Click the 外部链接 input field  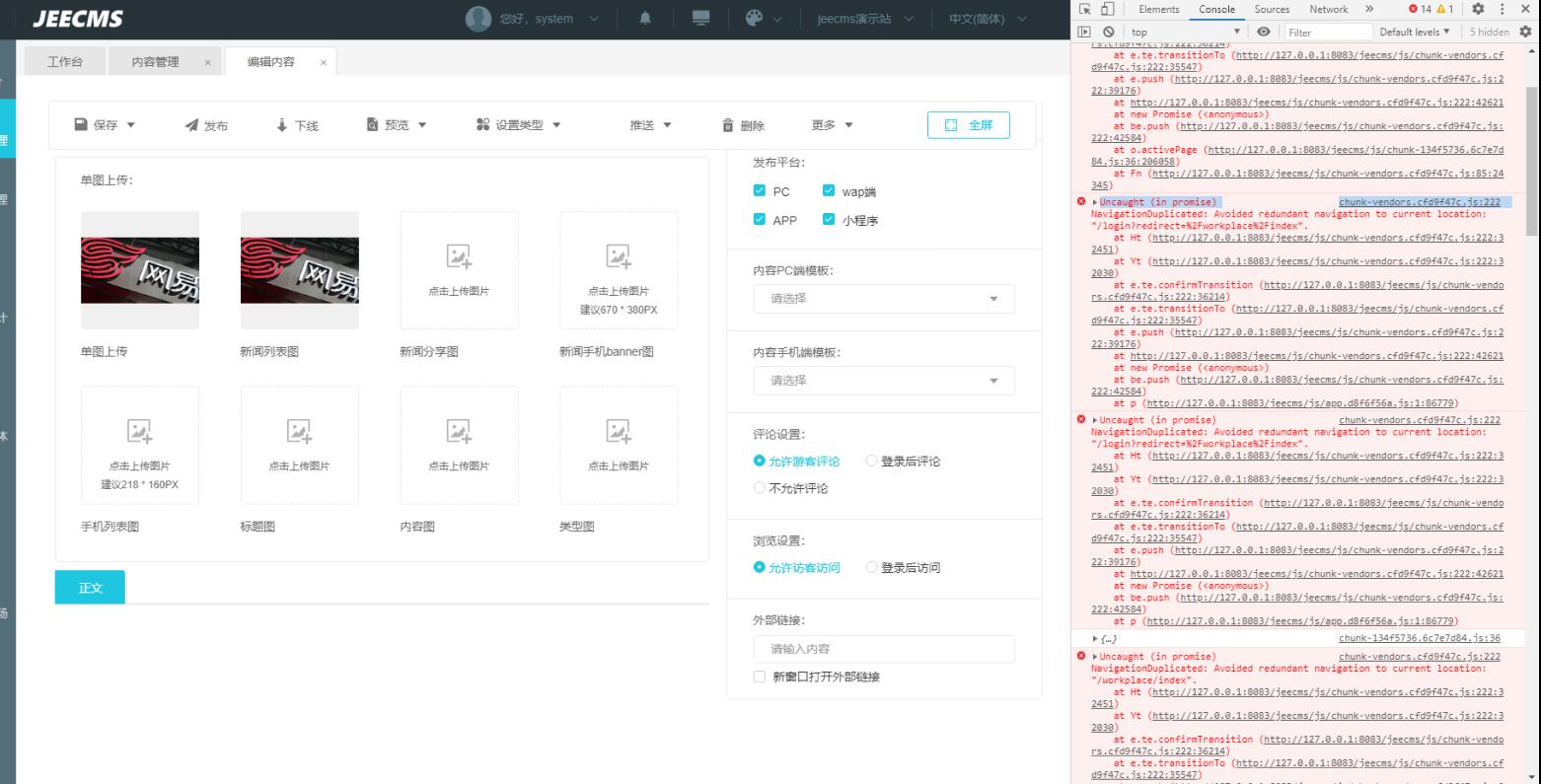coord(883,649)
